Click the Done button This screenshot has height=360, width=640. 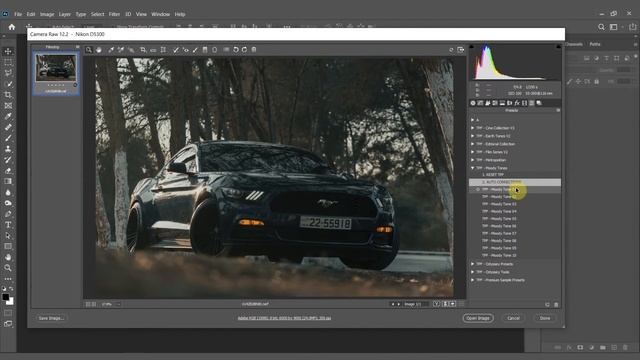point(545,318)
